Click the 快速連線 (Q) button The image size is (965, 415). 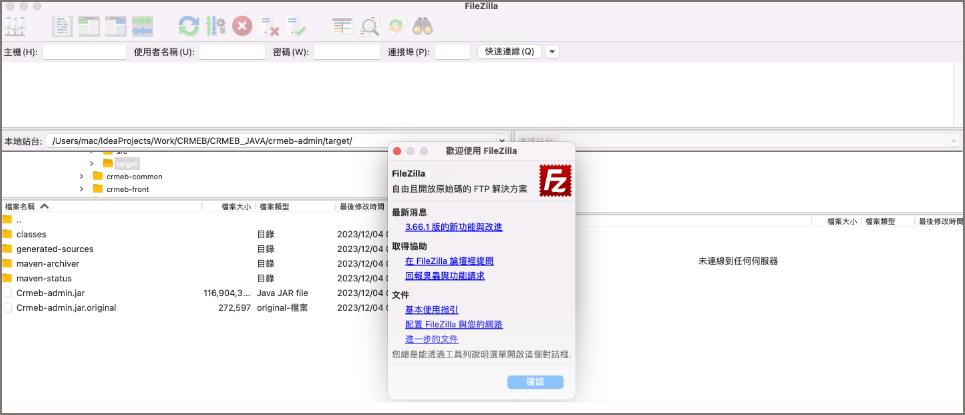pyautogui.click(x=509, y=51)
